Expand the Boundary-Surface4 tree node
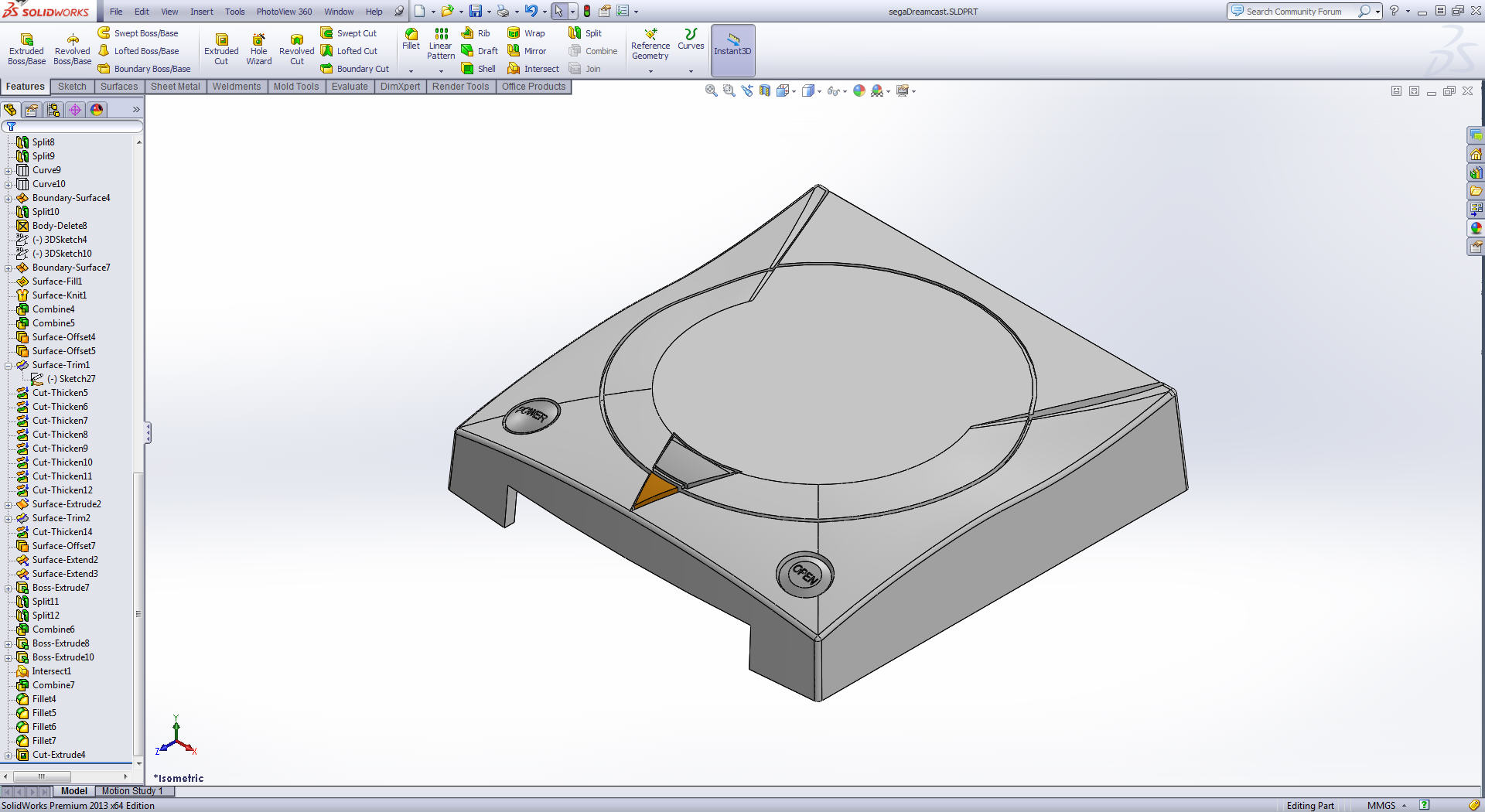 coord(9,199)
